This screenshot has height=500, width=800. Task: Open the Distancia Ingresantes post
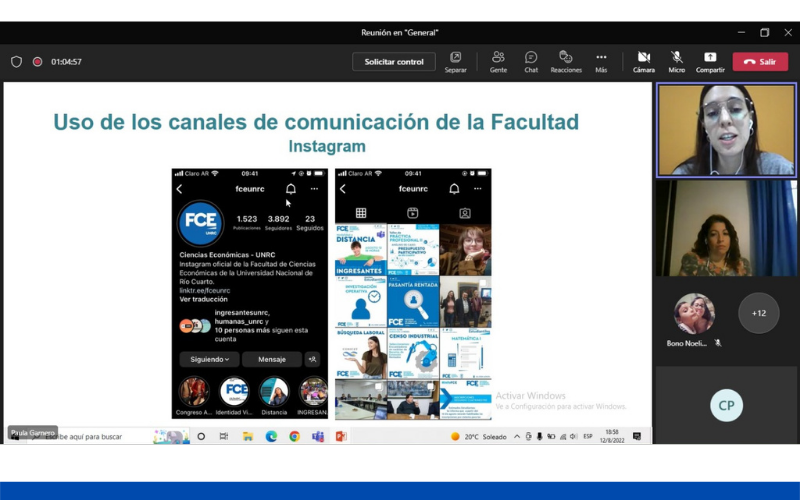point(361,249)
